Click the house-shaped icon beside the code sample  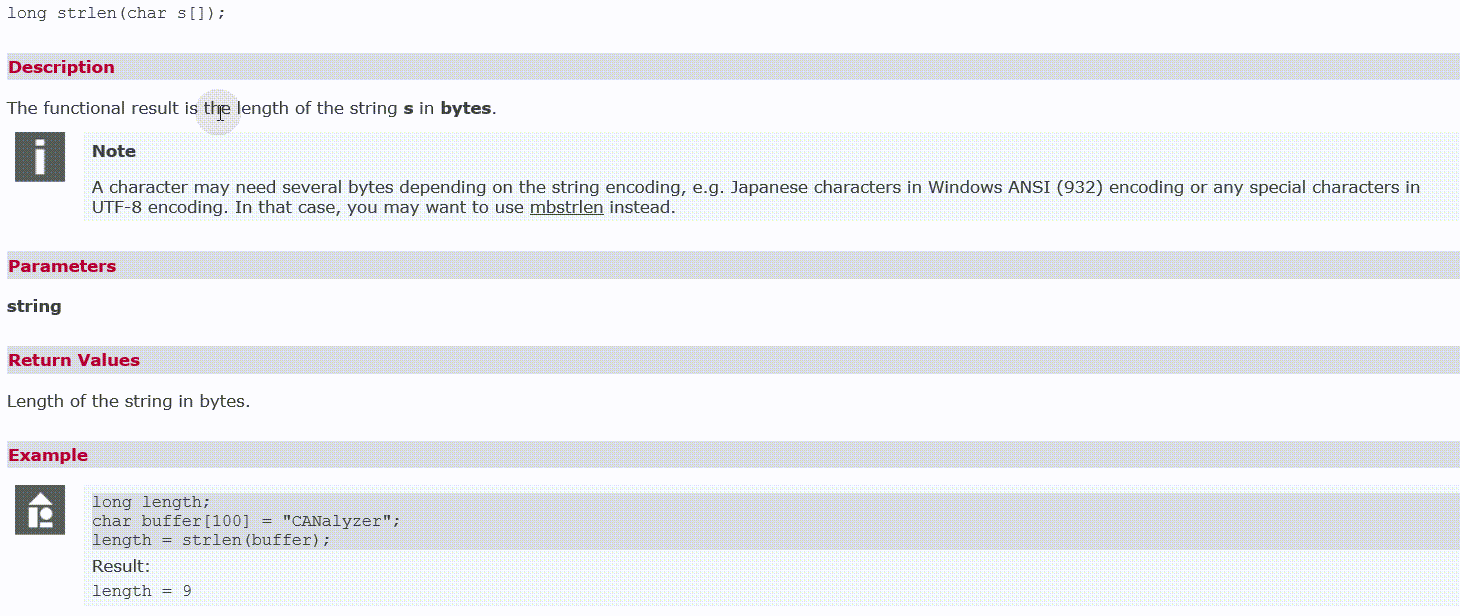pyautogui.click(x=39, y=509)
